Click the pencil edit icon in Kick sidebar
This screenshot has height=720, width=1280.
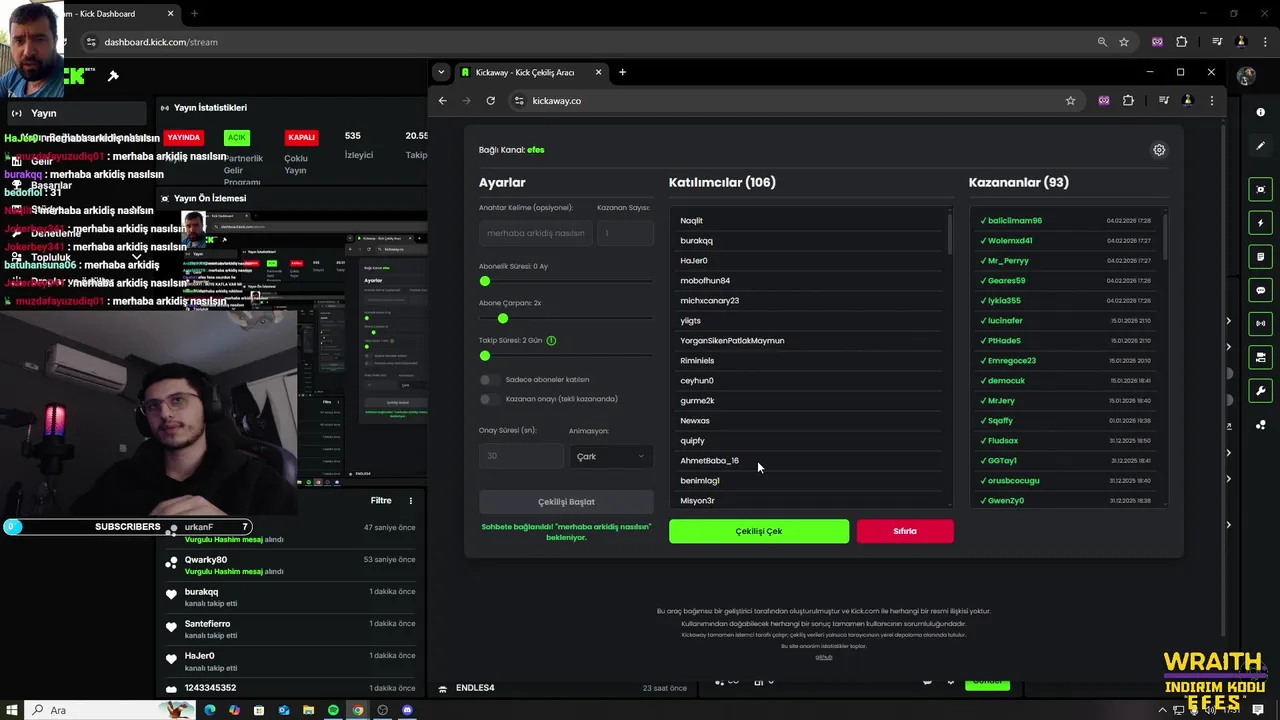click(x=1260, y=146)
